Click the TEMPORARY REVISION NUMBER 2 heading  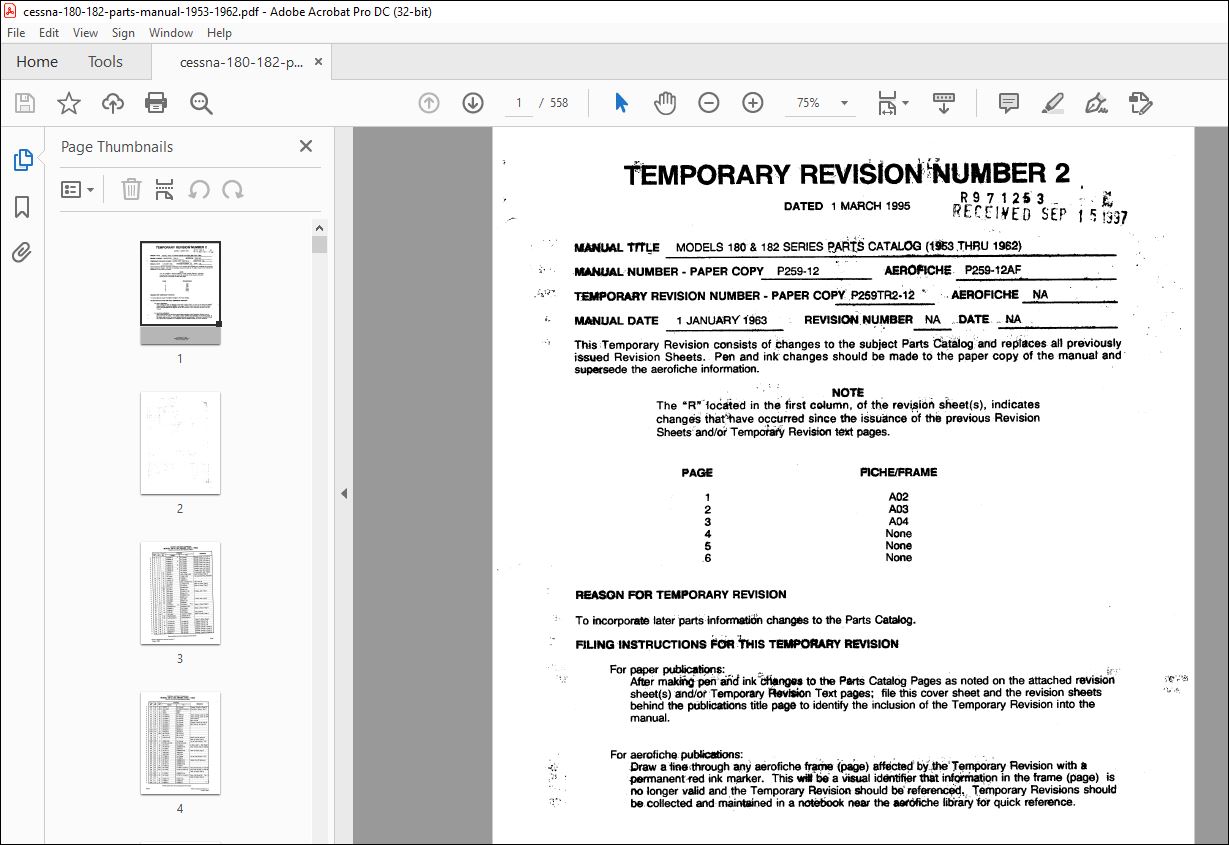click(x=846, y=174)
